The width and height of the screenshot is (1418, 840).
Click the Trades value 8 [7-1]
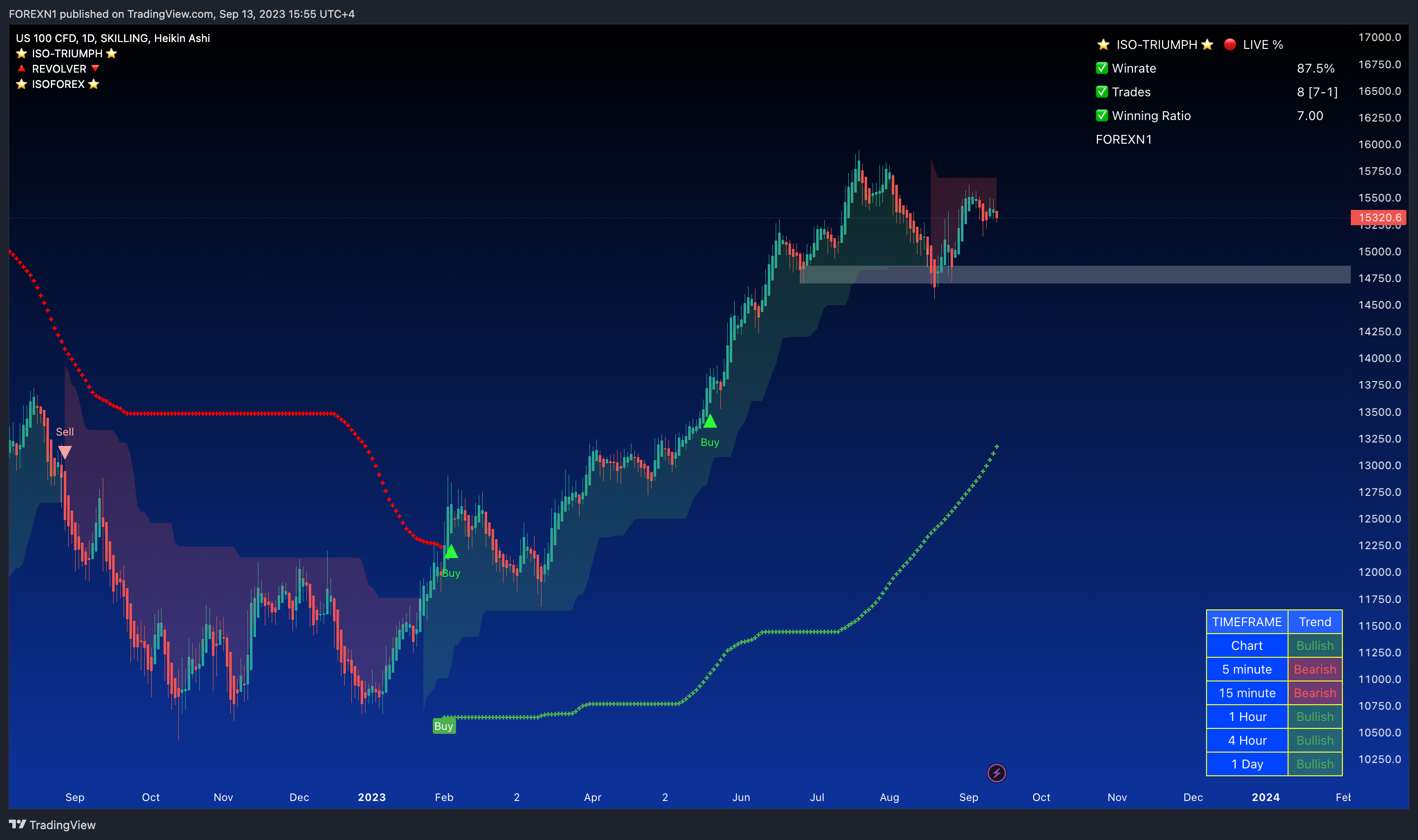(x=1317, y=92)
